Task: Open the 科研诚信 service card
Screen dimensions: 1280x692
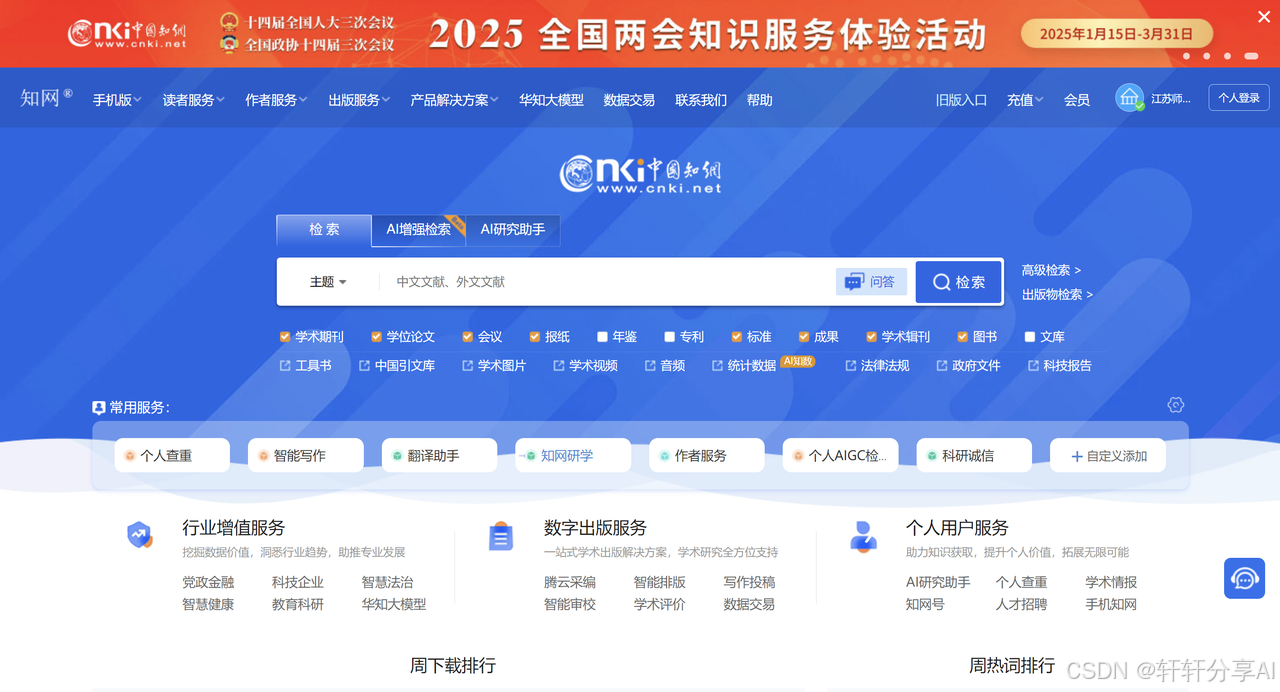Action: coord(974,455)
